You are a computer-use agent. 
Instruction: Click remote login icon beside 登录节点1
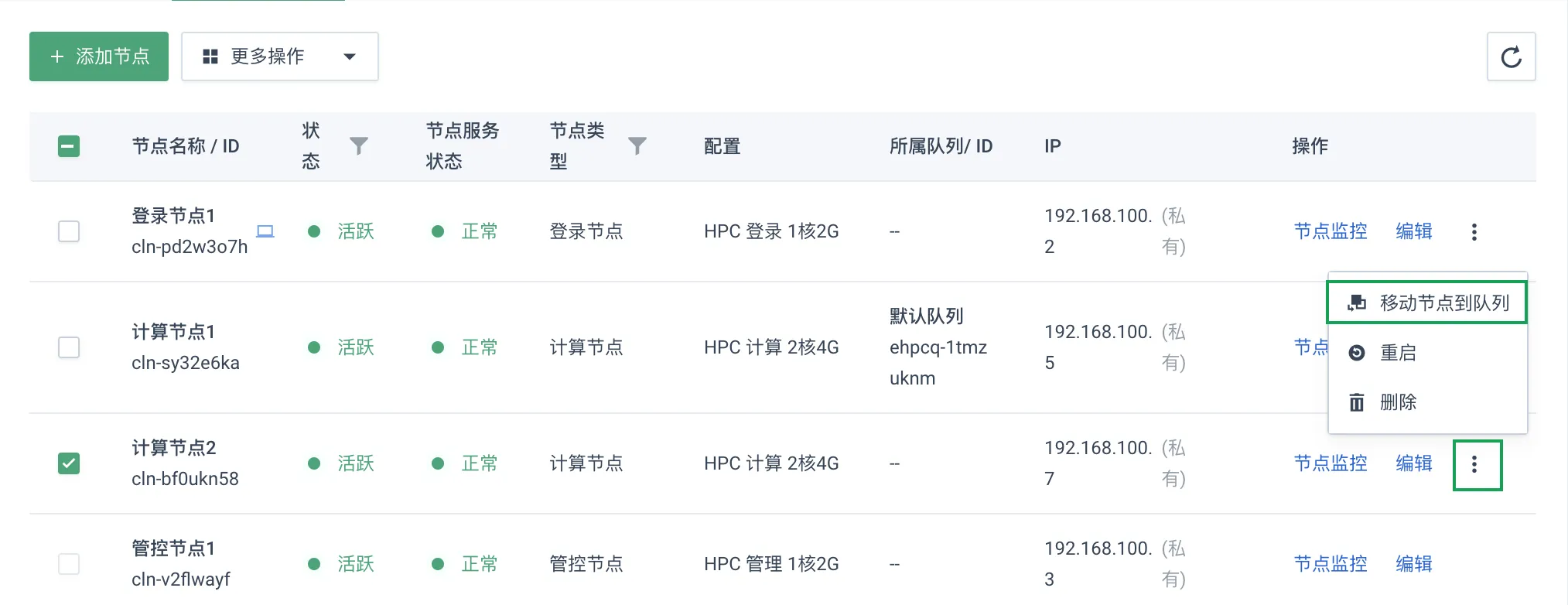coord(265,231)
